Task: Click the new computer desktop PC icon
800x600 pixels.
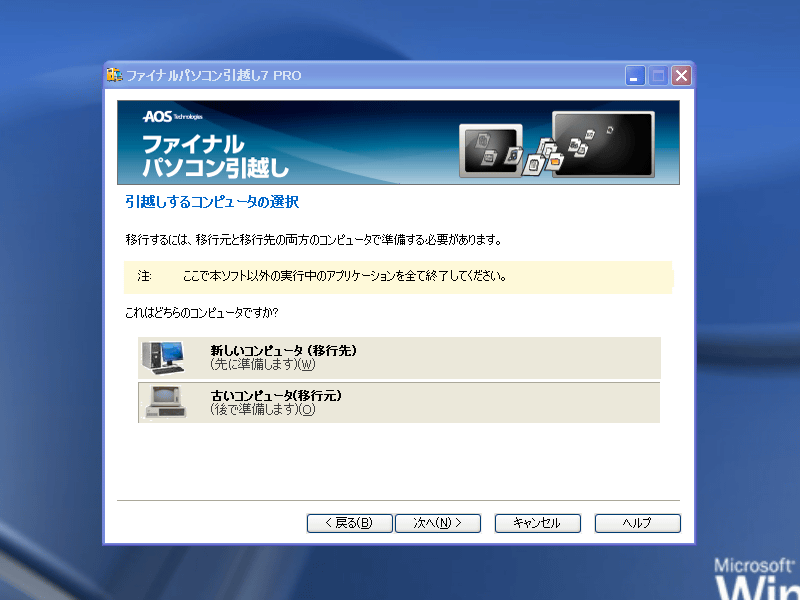Action: (163, 358)
